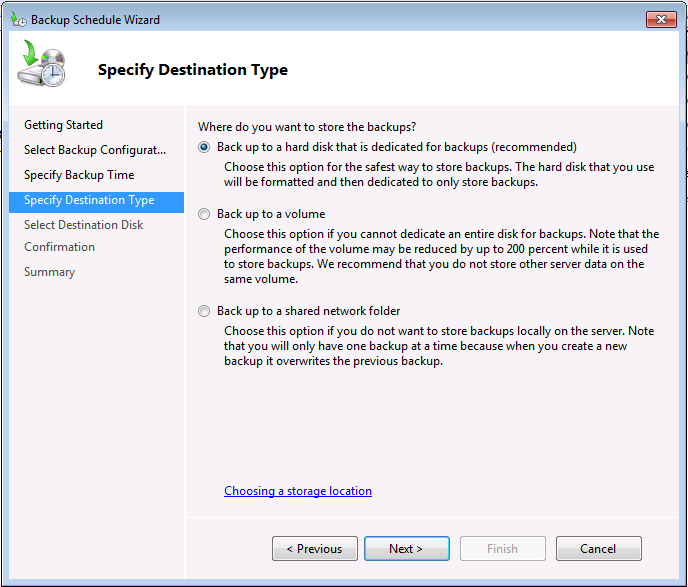Click the Specify Destination Type page heading
This screenshot has width=688, height=587.
click(x=193, y=70)
